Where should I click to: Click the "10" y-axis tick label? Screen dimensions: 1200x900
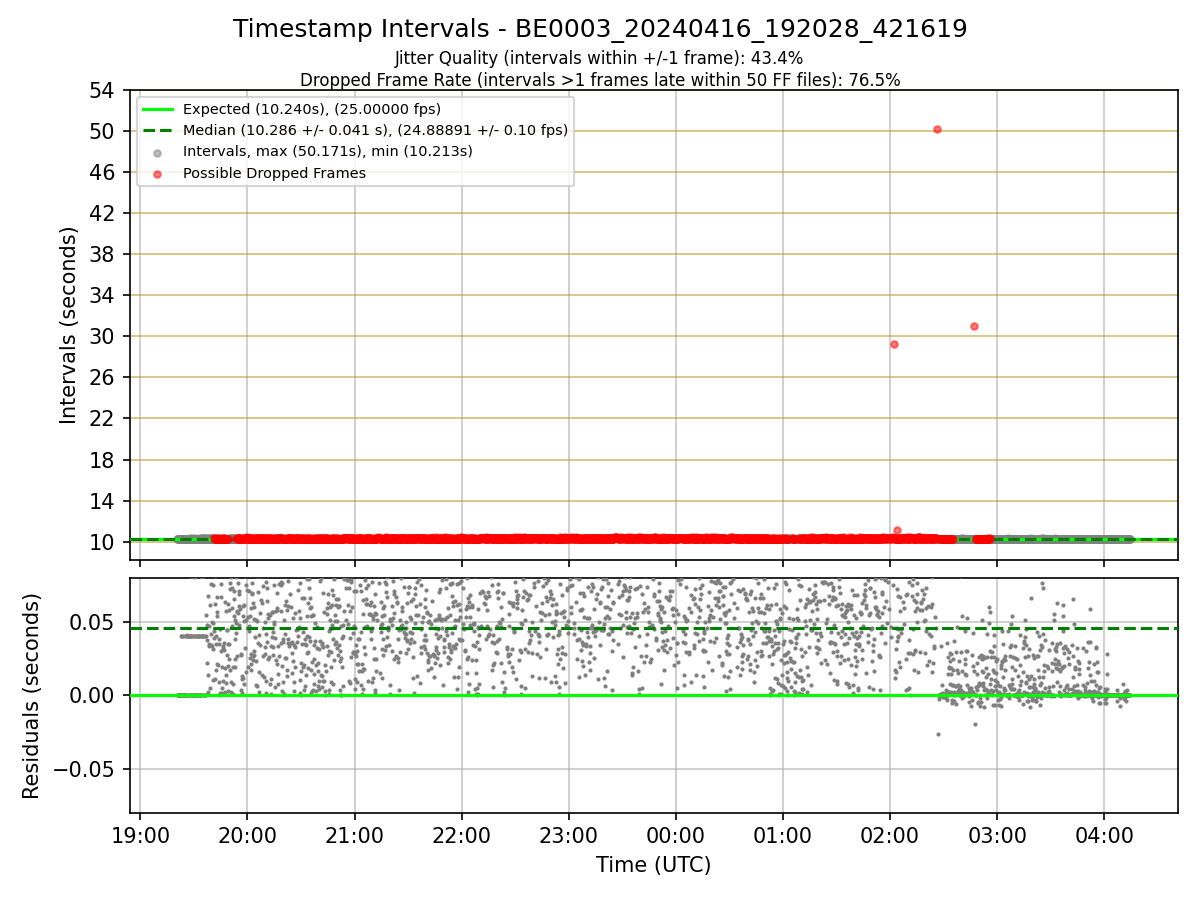pyautogui.click(x=103, y=542)
